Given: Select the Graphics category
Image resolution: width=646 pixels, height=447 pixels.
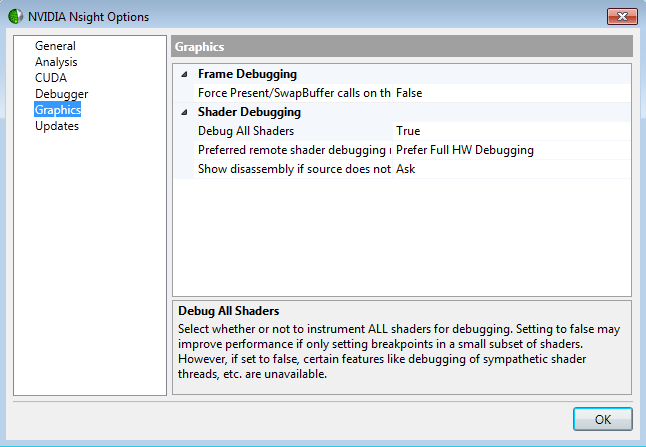Looking at the screenshot, I should (x=58, y=110).
